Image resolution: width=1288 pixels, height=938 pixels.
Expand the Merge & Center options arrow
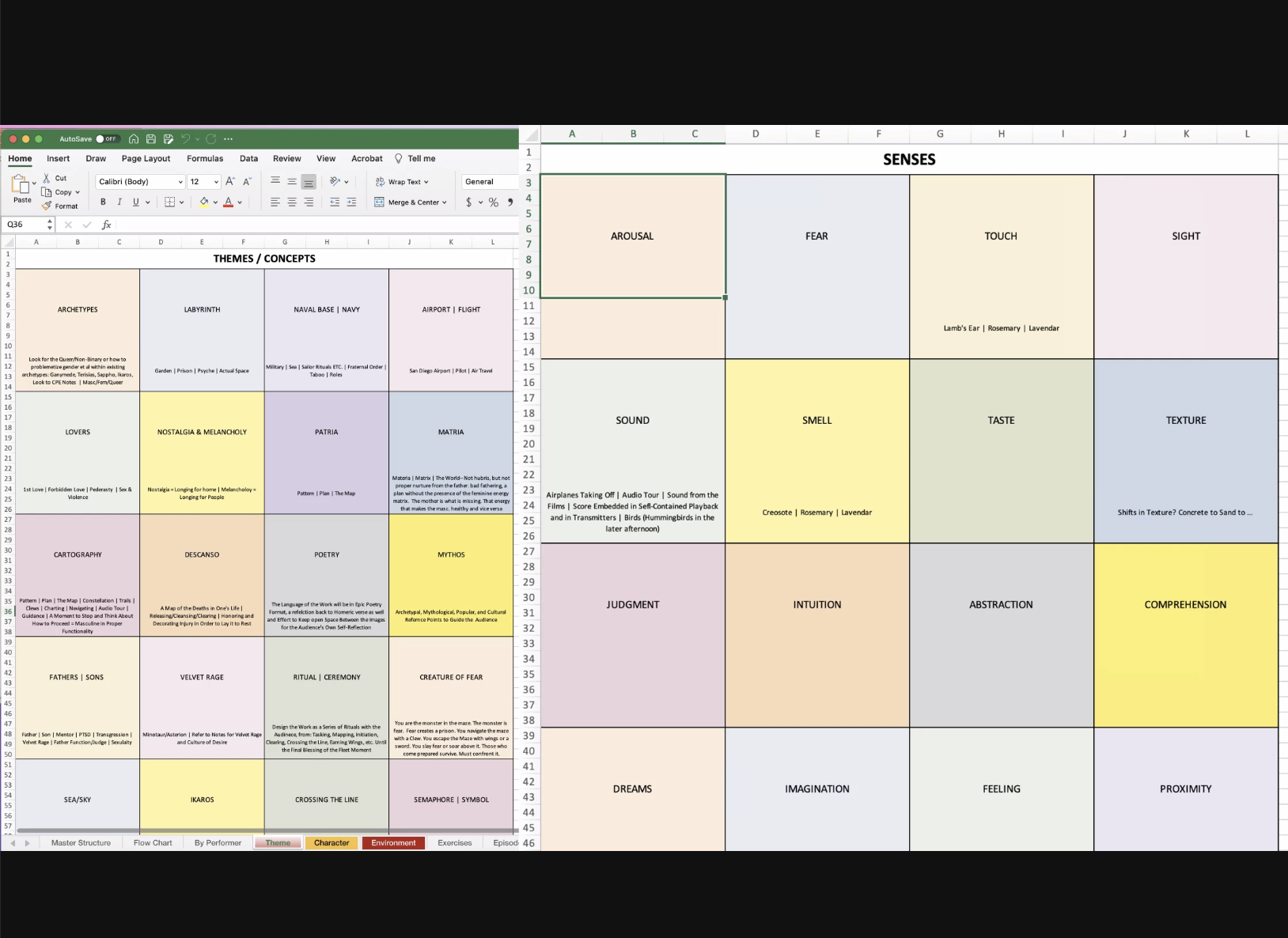tap(445, 202)
